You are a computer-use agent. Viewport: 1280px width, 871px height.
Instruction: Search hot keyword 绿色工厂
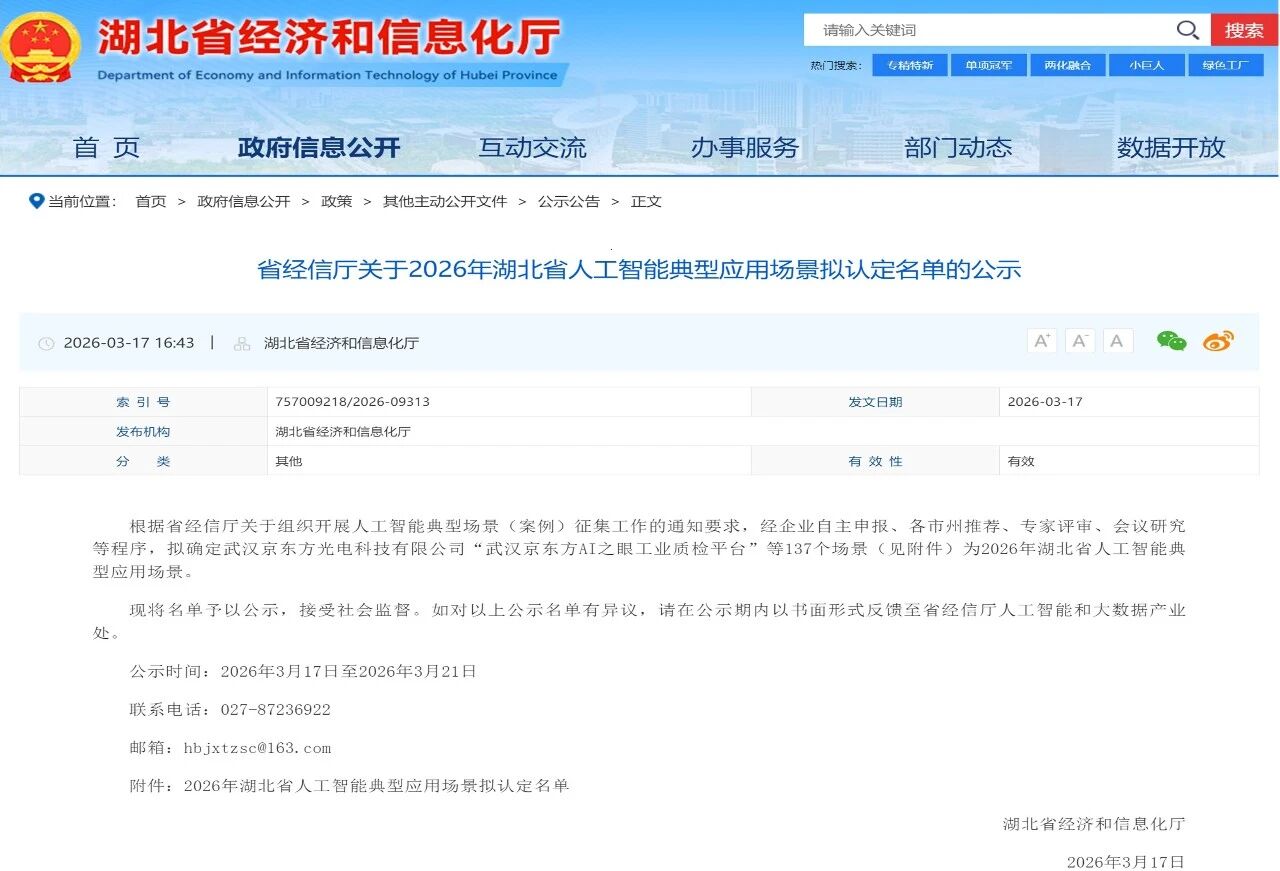click(x=1226, y=65)
